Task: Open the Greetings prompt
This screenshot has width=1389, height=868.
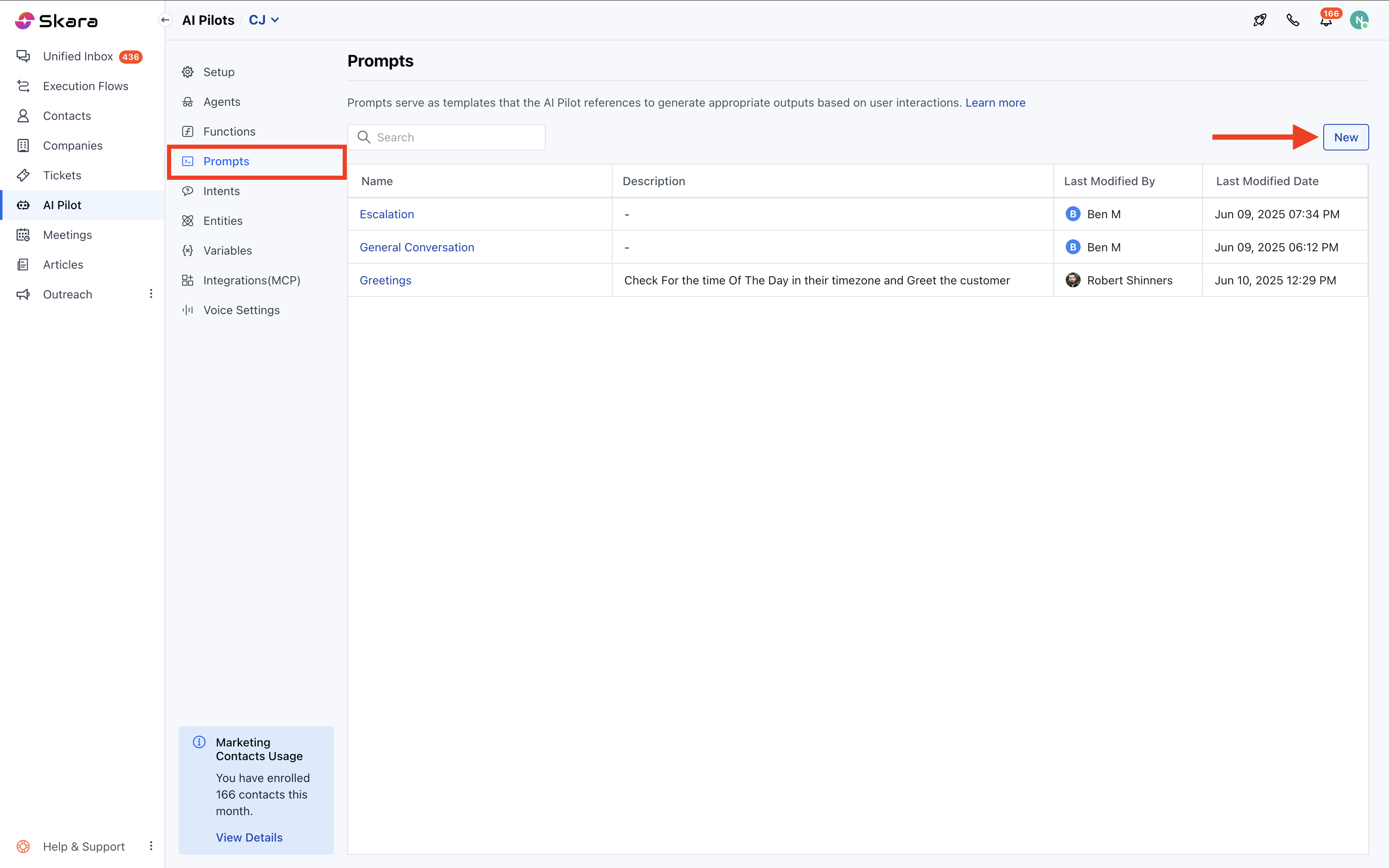Action: pos(385,280)
